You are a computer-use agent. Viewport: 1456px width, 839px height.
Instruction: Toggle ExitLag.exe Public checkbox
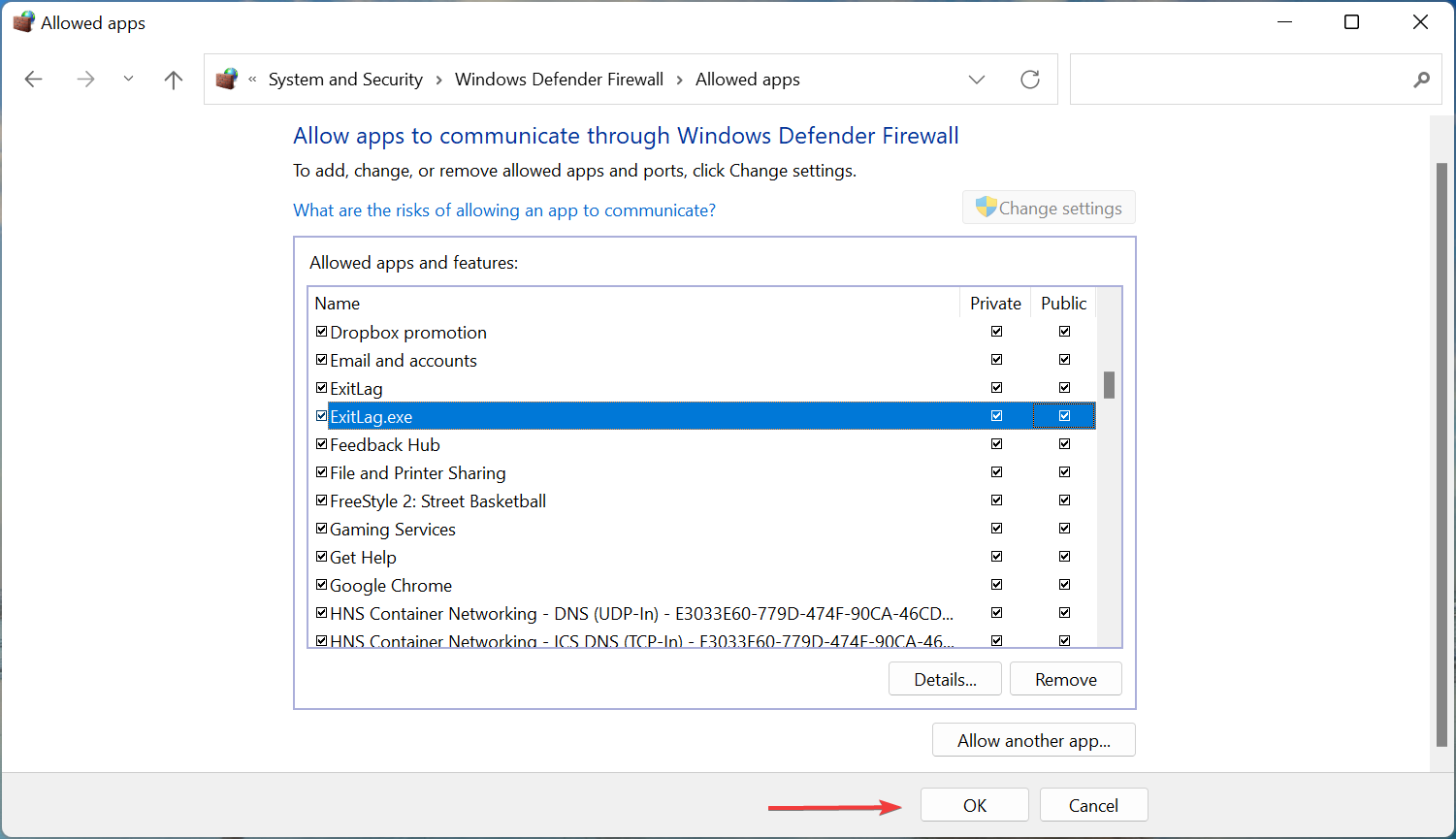tap(1064, 416)
